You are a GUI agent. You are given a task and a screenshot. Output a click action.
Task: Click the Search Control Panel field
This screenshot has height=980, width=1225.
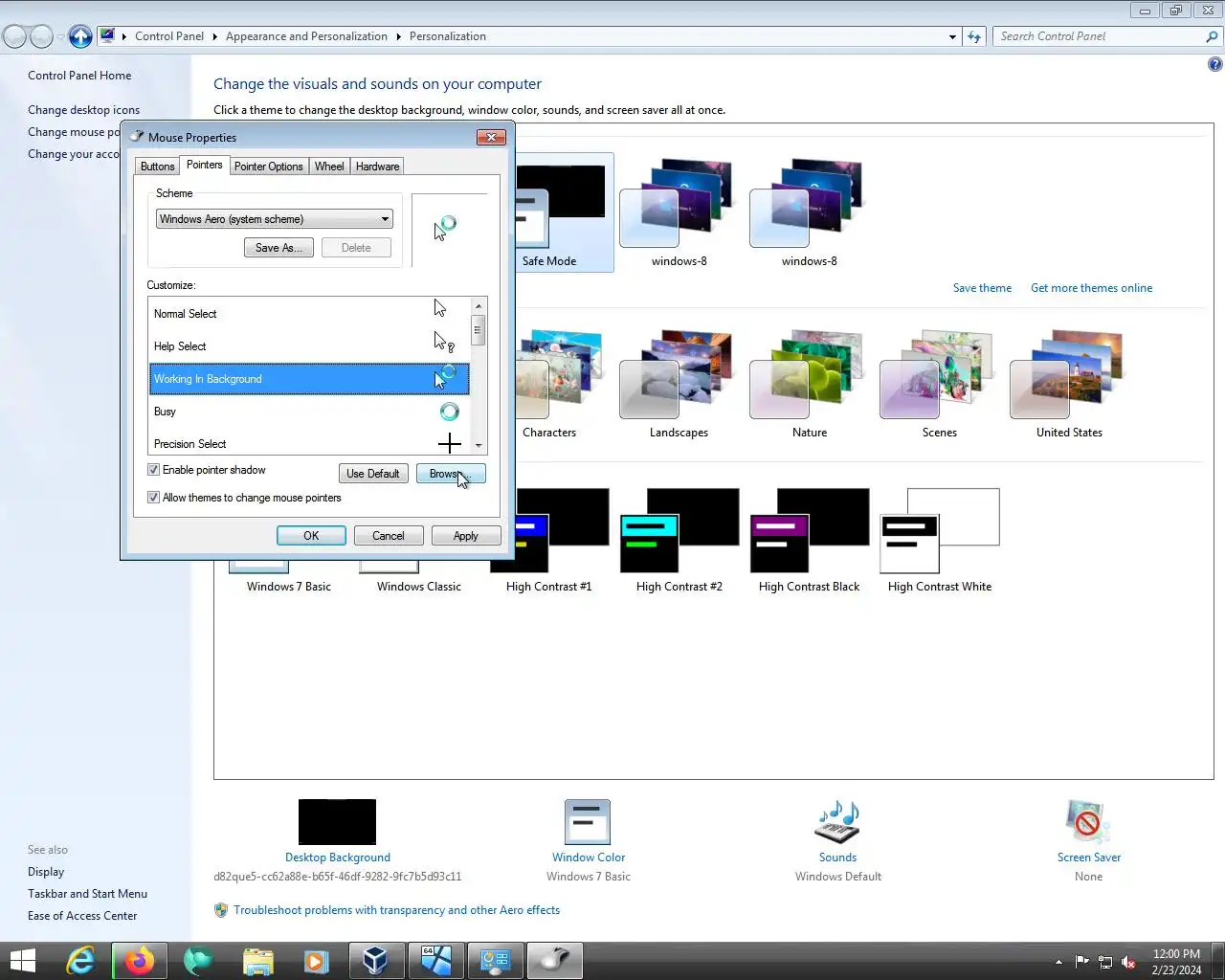(x=1099, y=36)
